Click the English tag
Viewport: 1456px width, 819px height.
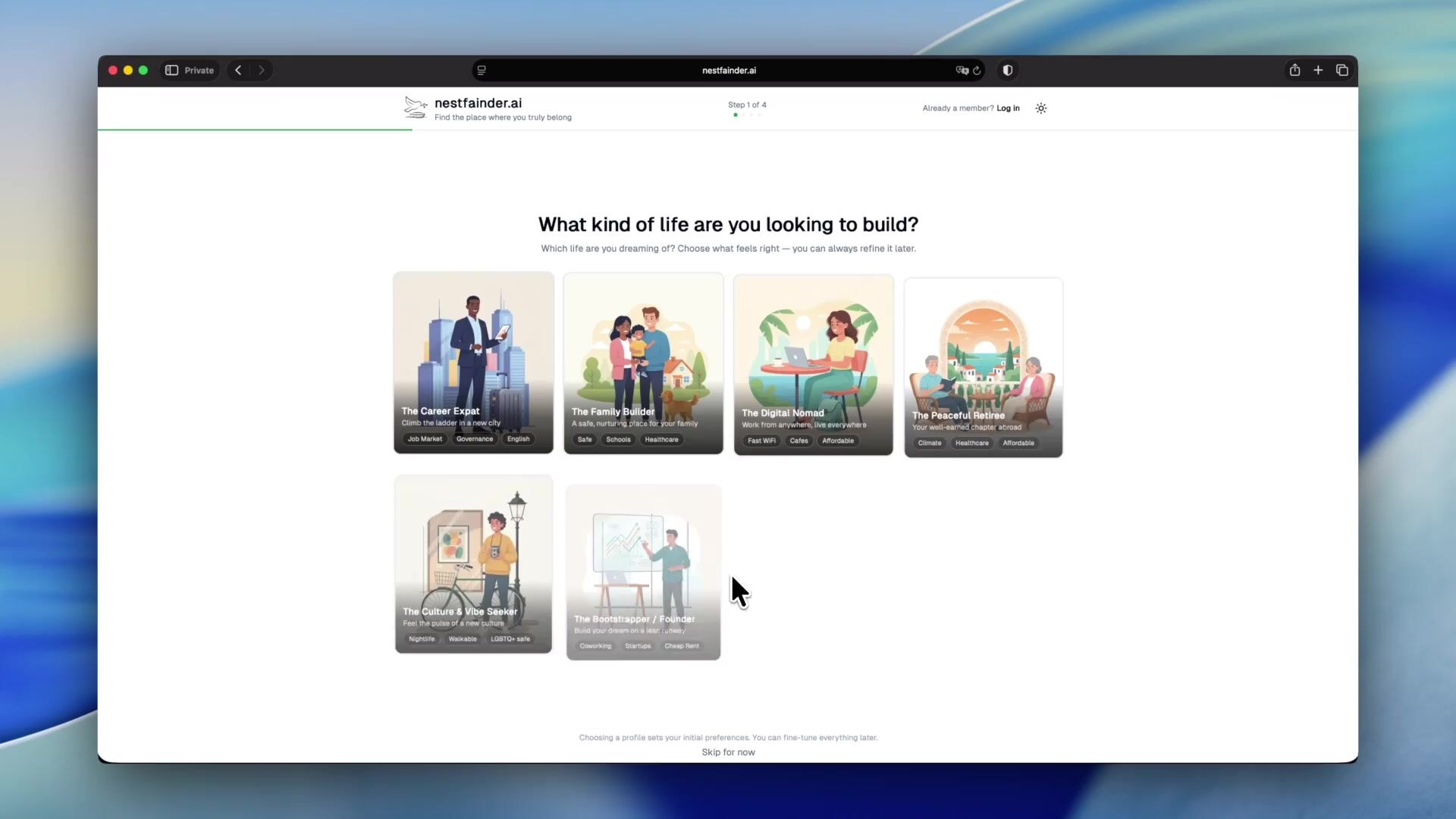pyautogui.click(x=519, y=439)
